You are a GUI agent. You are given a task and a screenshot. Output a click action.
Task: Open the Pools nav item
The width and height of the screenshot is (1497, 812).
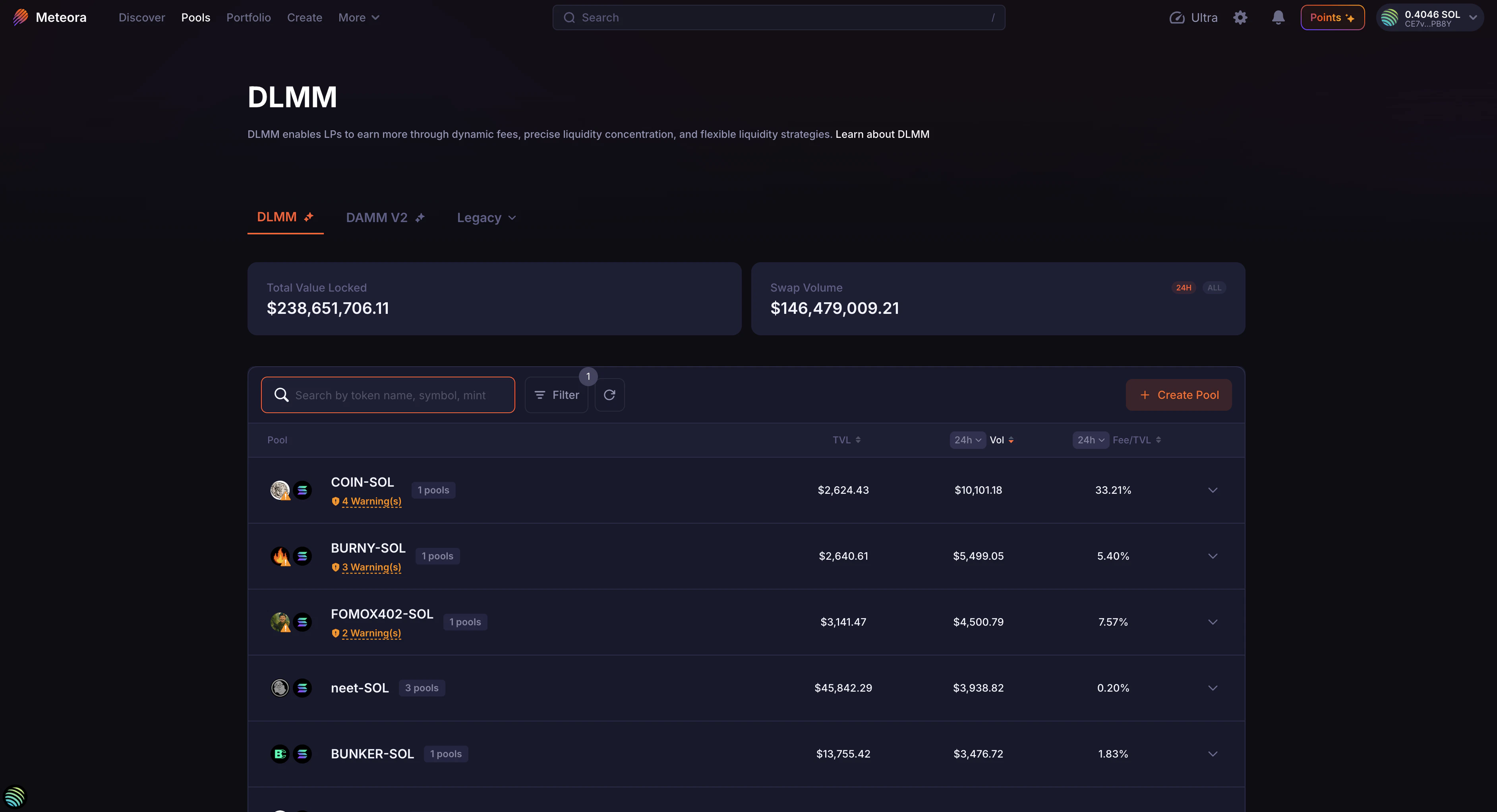[x=196, y=17]
